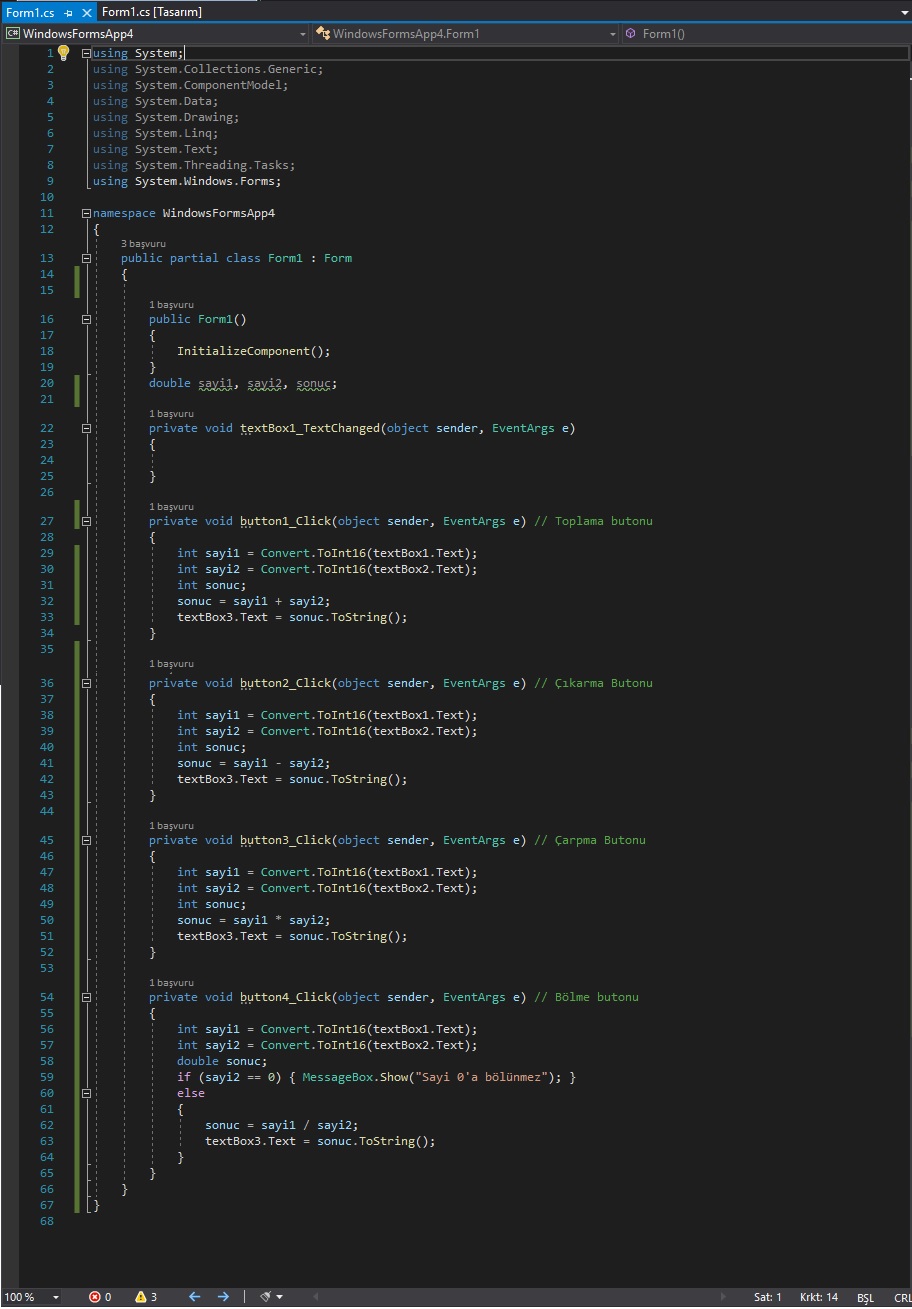Click the "using System.Linq;" line
The image size is (912, 1309).
click(155, 133)
